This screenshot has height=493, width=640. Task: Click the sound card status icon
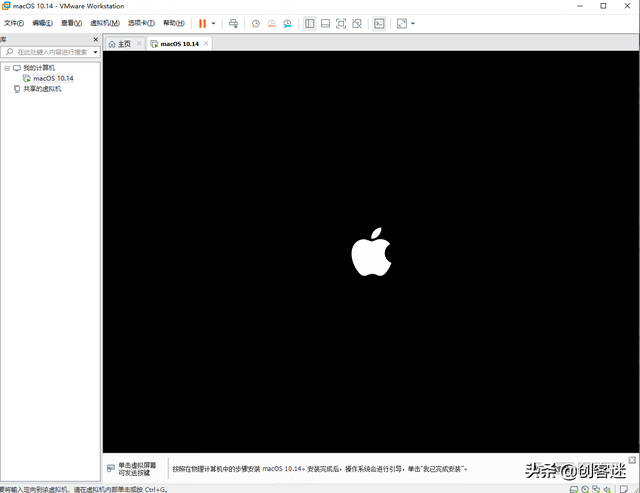(607, 489)
